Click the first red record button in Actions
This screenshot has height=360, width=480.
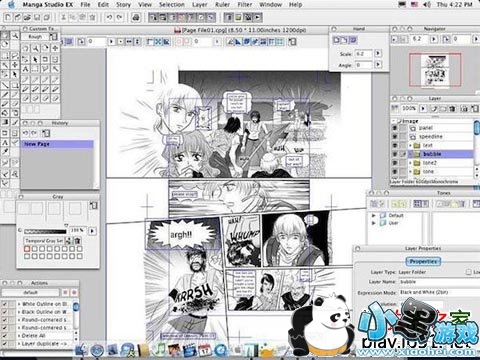(66, 292)
